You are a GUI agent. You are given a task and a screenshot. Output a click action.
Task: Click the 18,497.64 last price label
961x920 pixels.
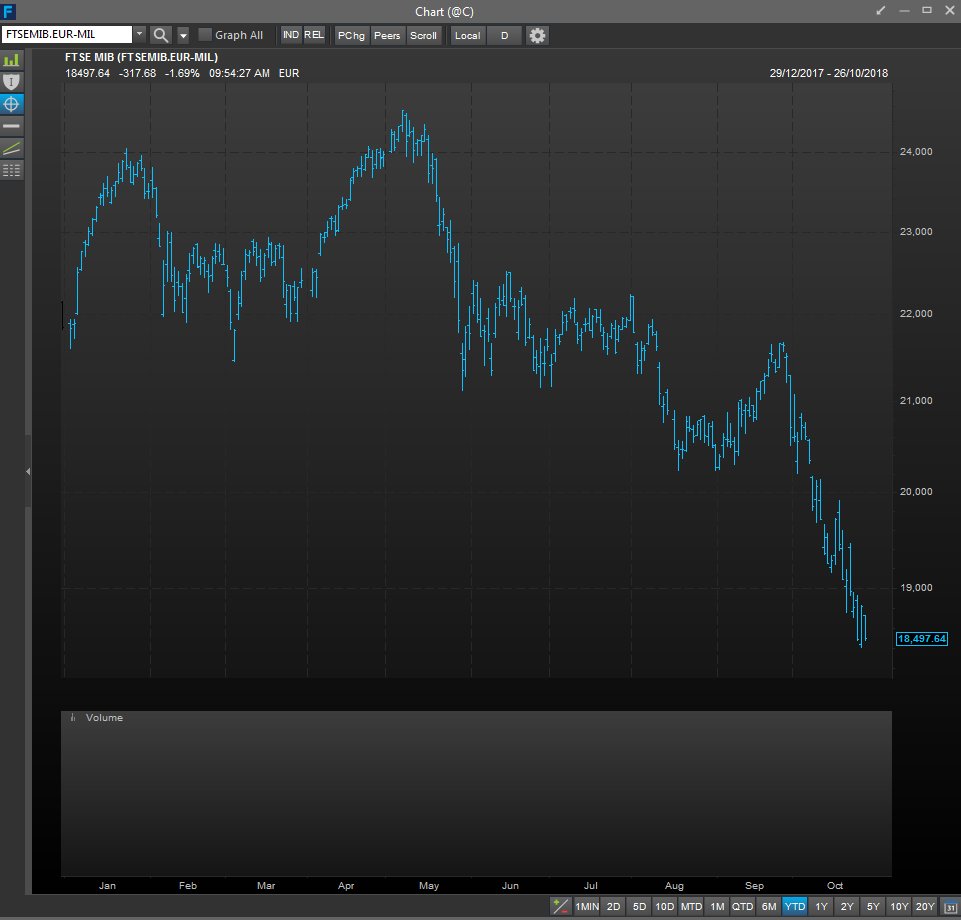pyautogui.click(x=922, y=639)
